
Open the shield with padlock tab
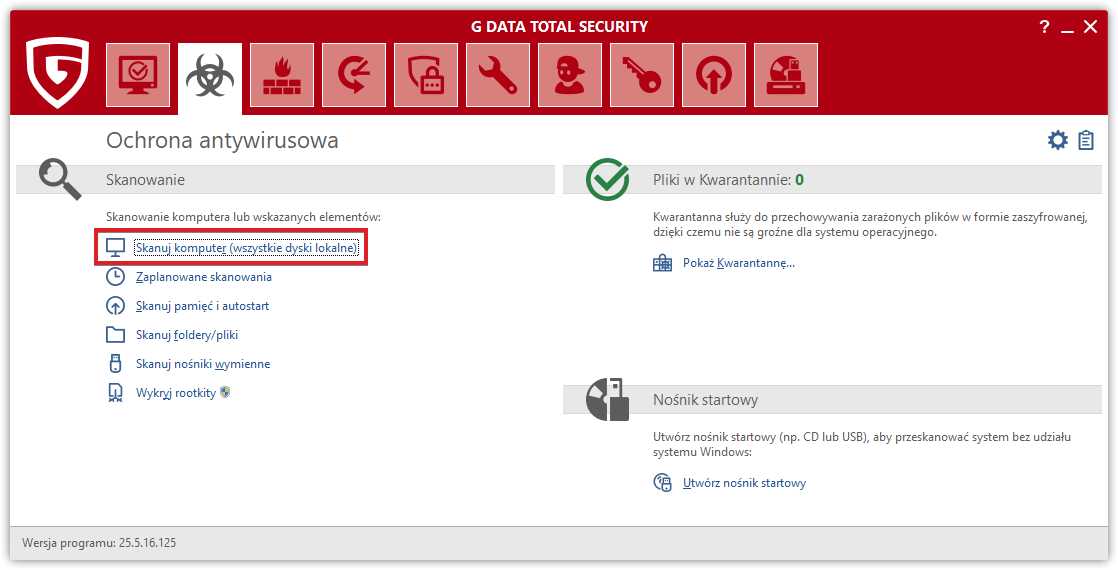(x=426, y=75)
